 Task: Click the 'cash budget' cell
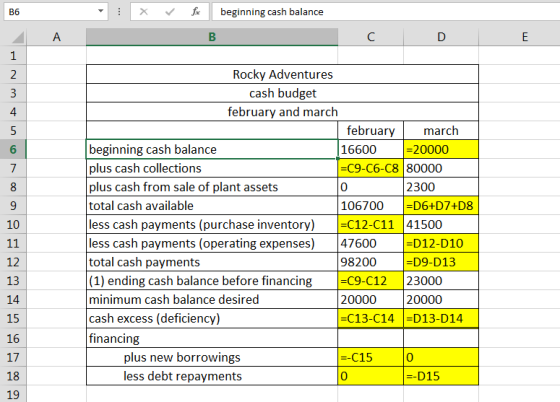click(x=282, y=93)
